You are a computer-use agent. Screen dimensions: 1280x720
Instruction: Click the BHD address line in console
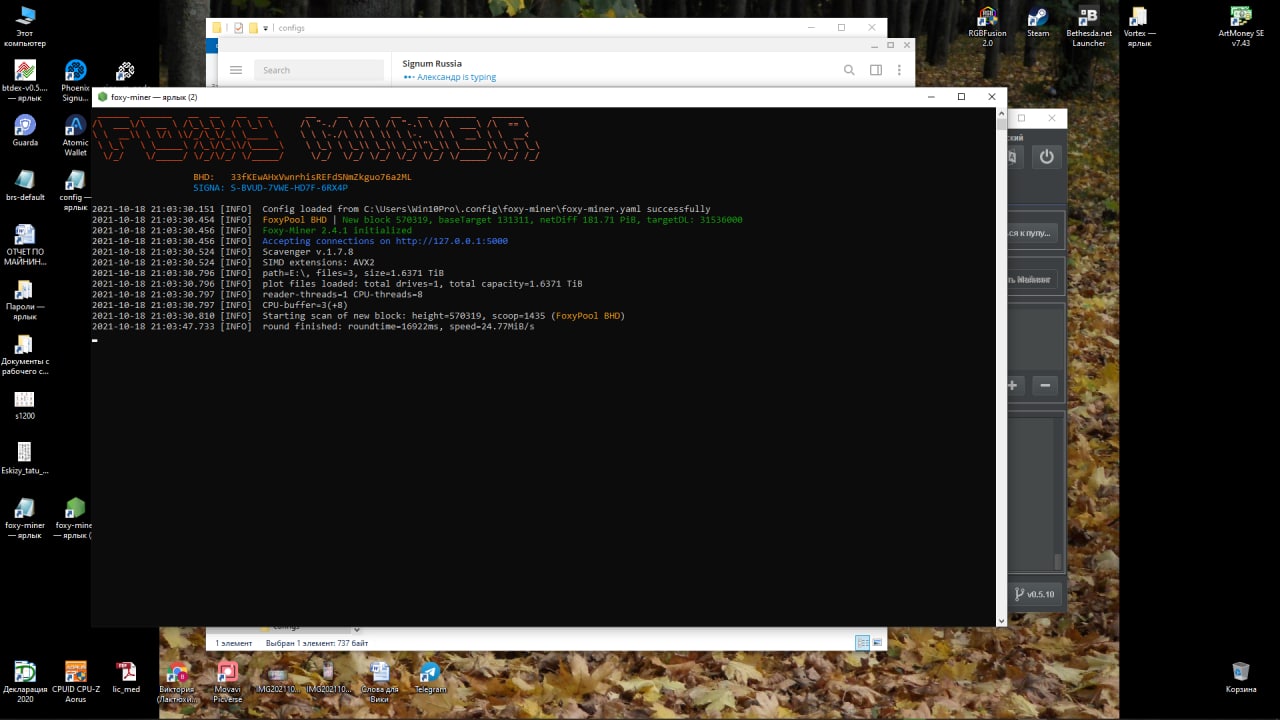click(303, 177)
